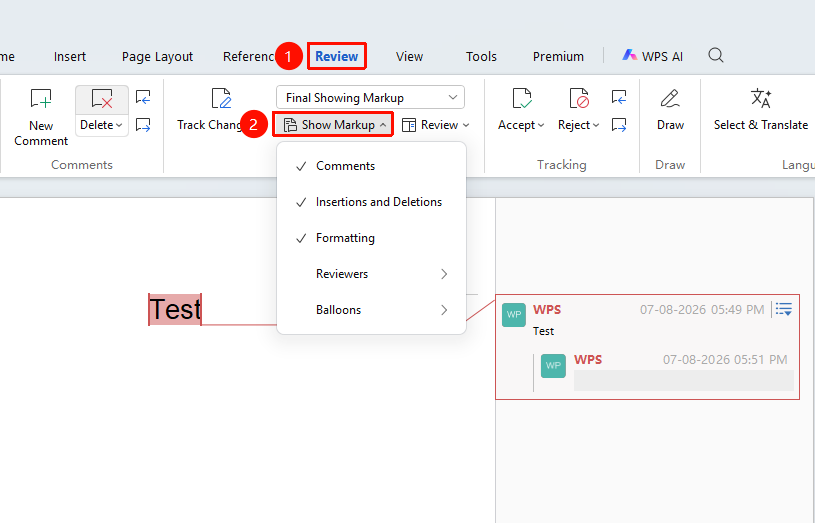Click the Reject change icon
Image resolution: width=815 pixels, height=523 pixels.
tap(579, 98)
